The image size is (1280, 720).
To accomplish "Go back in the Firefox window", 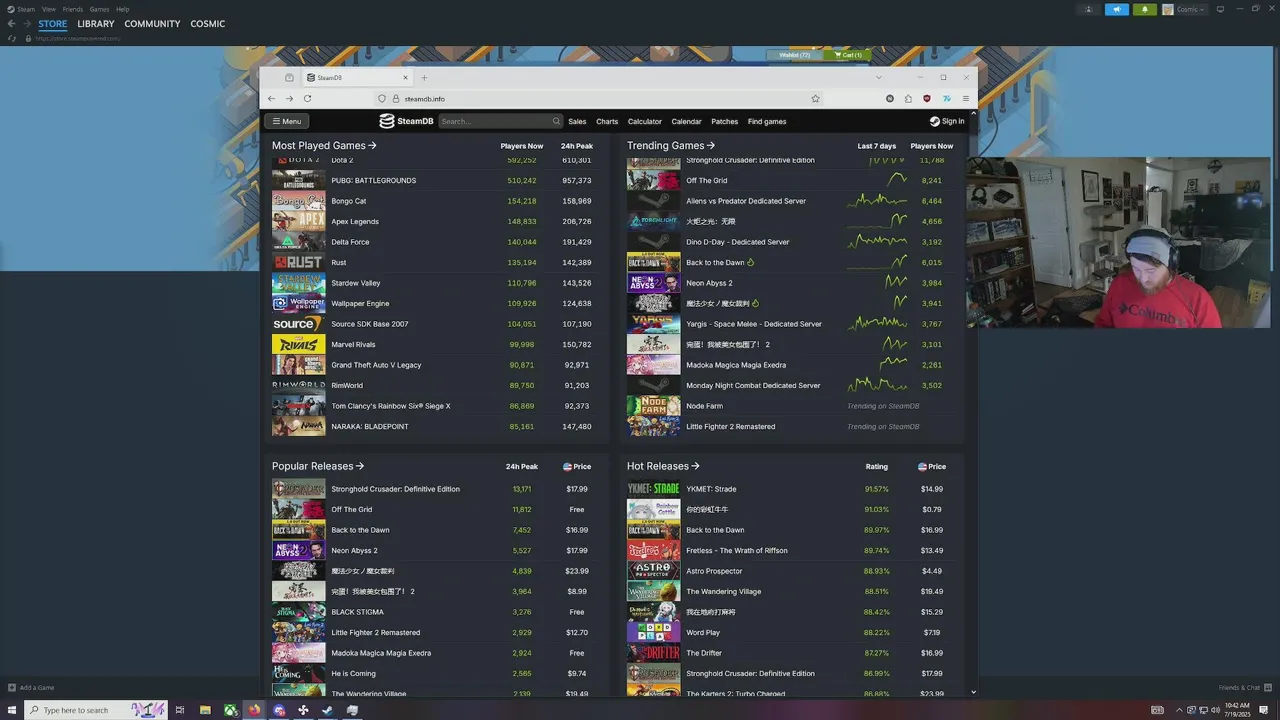I will click(x=271, y=98).
